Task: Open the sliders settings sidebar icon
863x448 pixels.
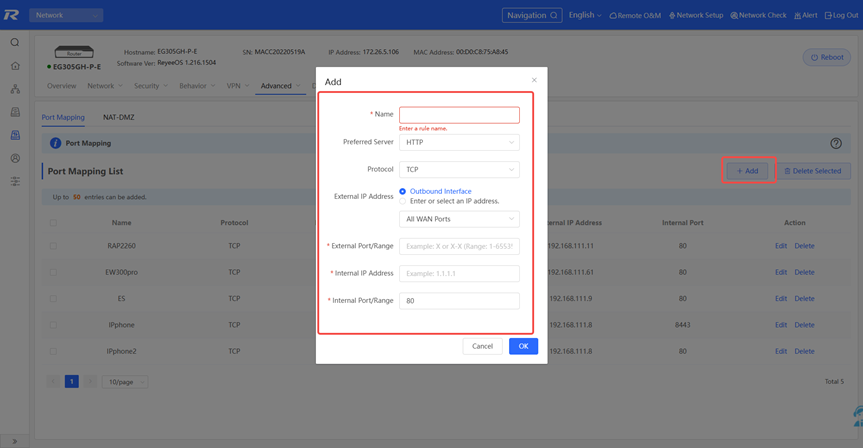Action: tap(15, 181)
